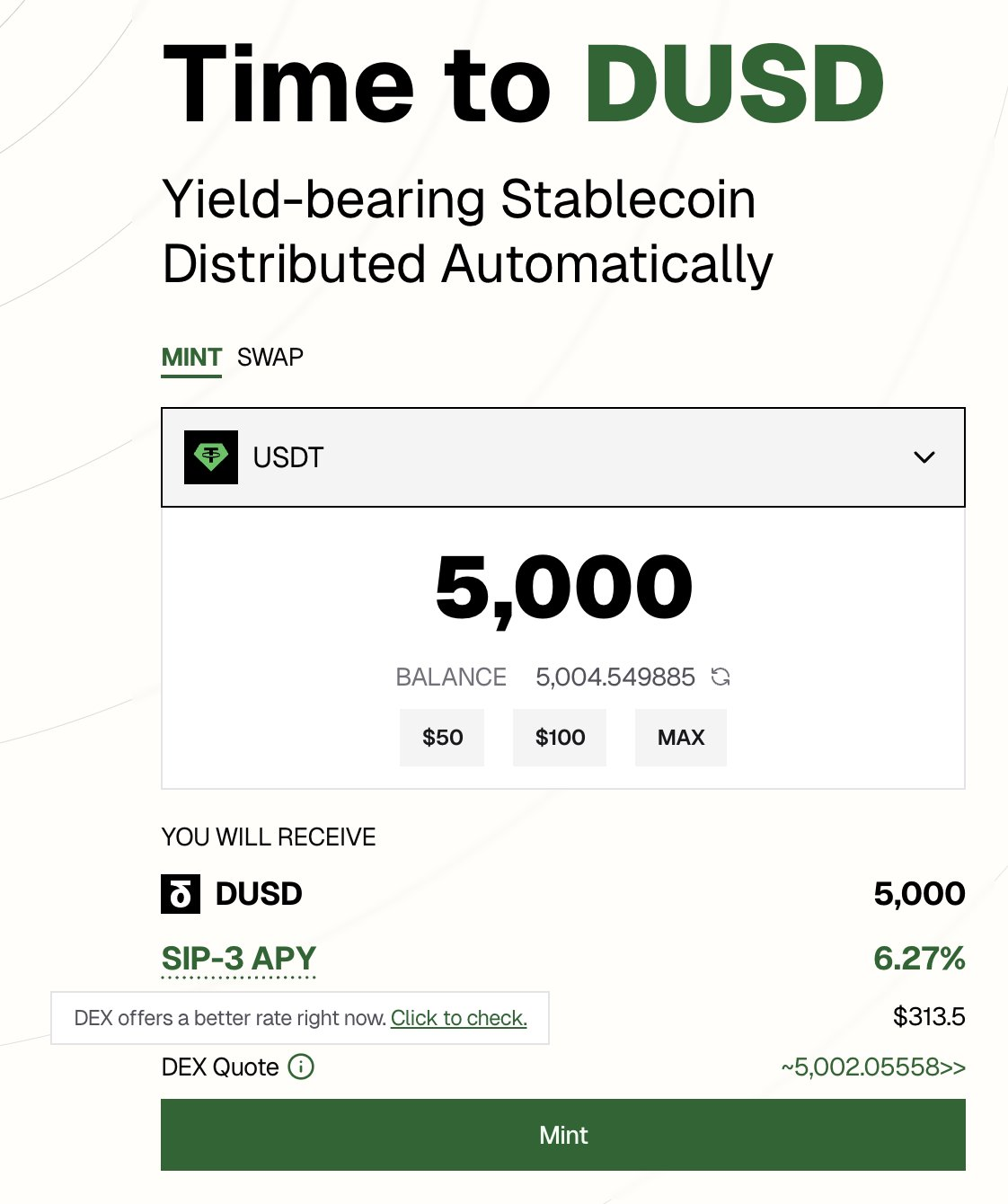The image size is (1008, 1204).
Task: Click the DUSD token logo icon
Action: click(x=181, y=894)
